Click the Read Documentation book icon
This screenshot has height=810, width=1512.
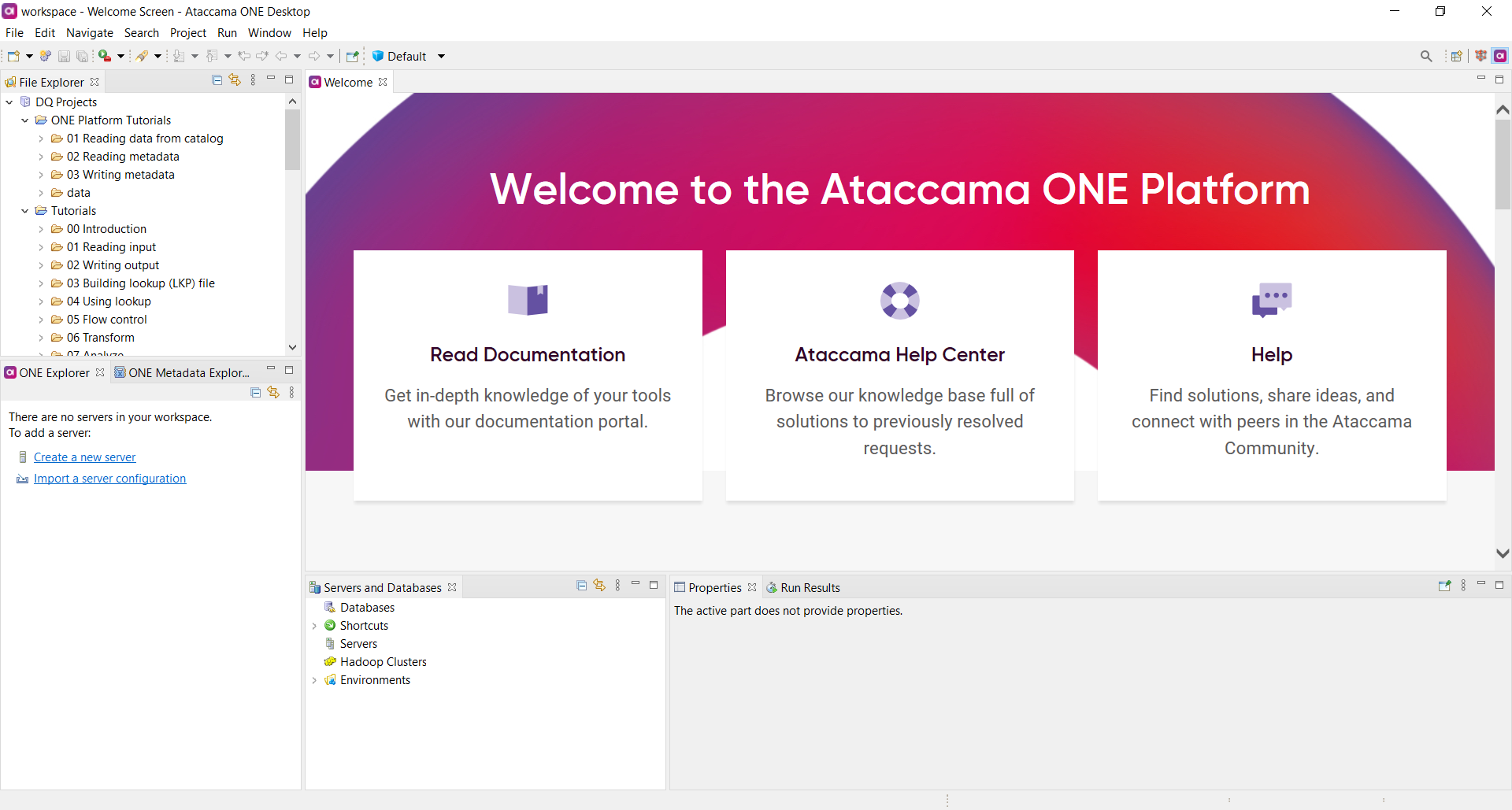pos(528,300)
